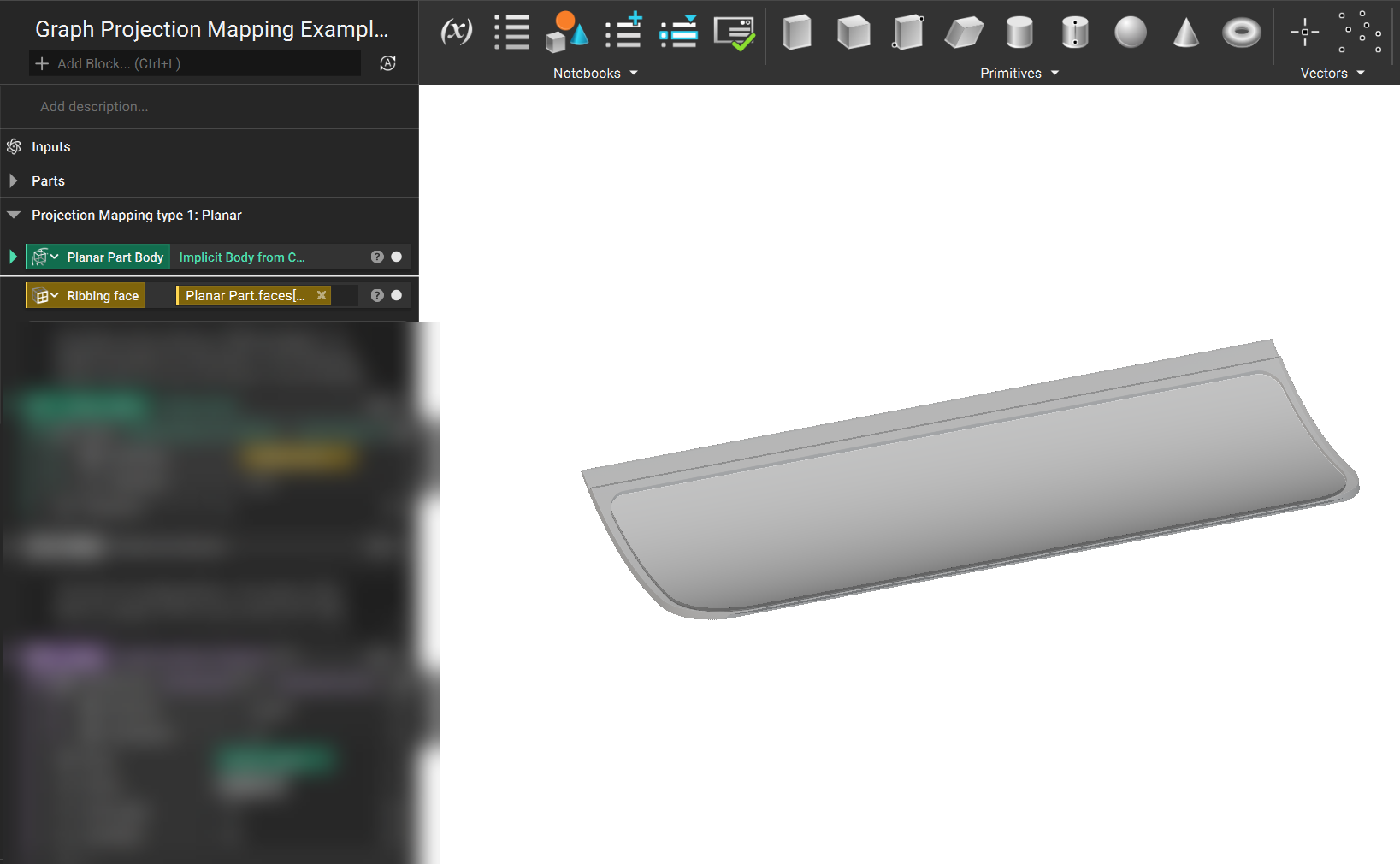This screenshot has width=1400, height=864.
Task: Select the torus primitive icon
Action: pyautogui.click(x=1241, y=33)
